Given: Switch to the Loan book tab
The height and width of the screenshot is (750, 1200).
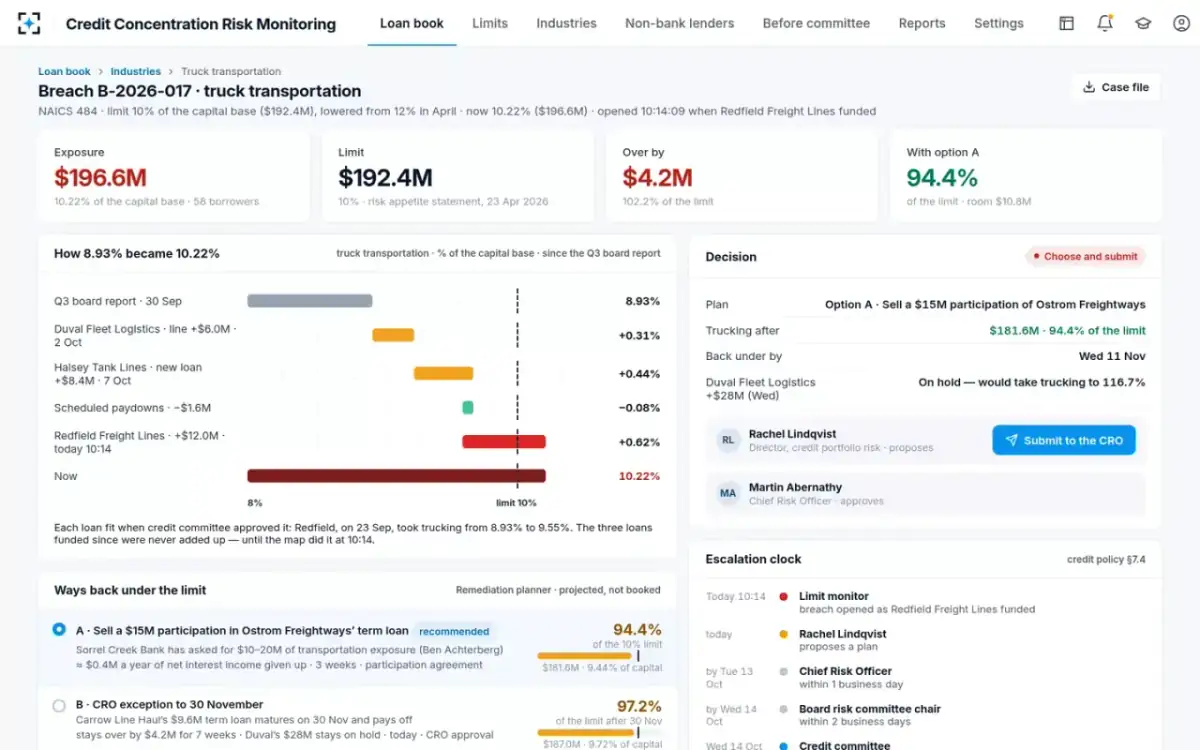Looking at the screenshot, I should [412, 23].
